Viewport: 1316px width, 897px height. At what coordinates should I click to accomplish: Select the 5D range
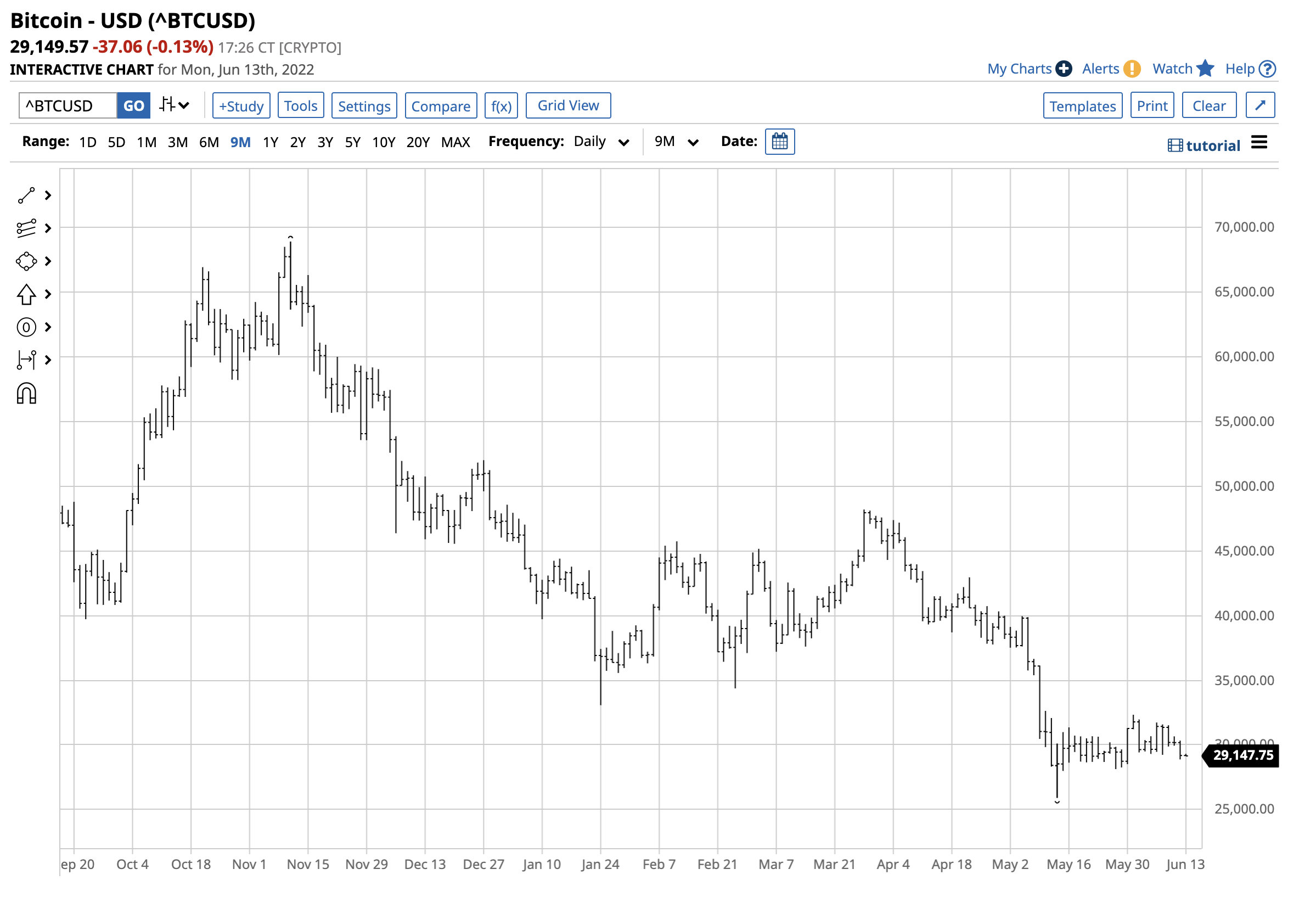[x=117, y=142]
